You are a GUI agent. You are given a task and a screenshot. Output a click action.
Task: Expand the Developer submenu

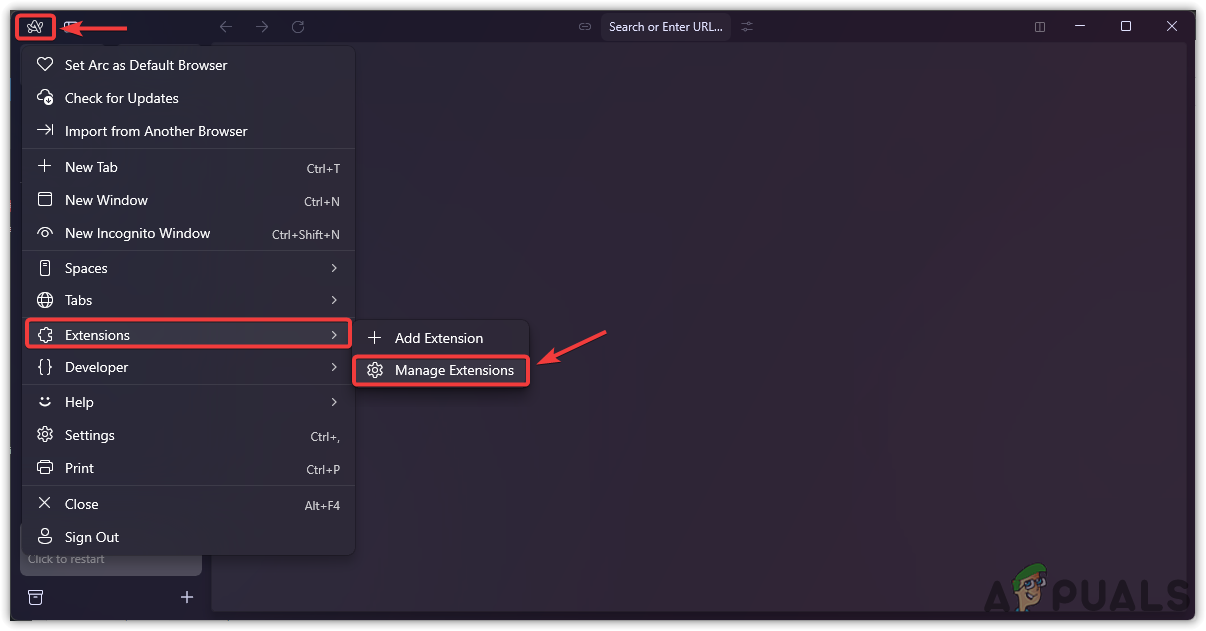click(x=188, y=367)
